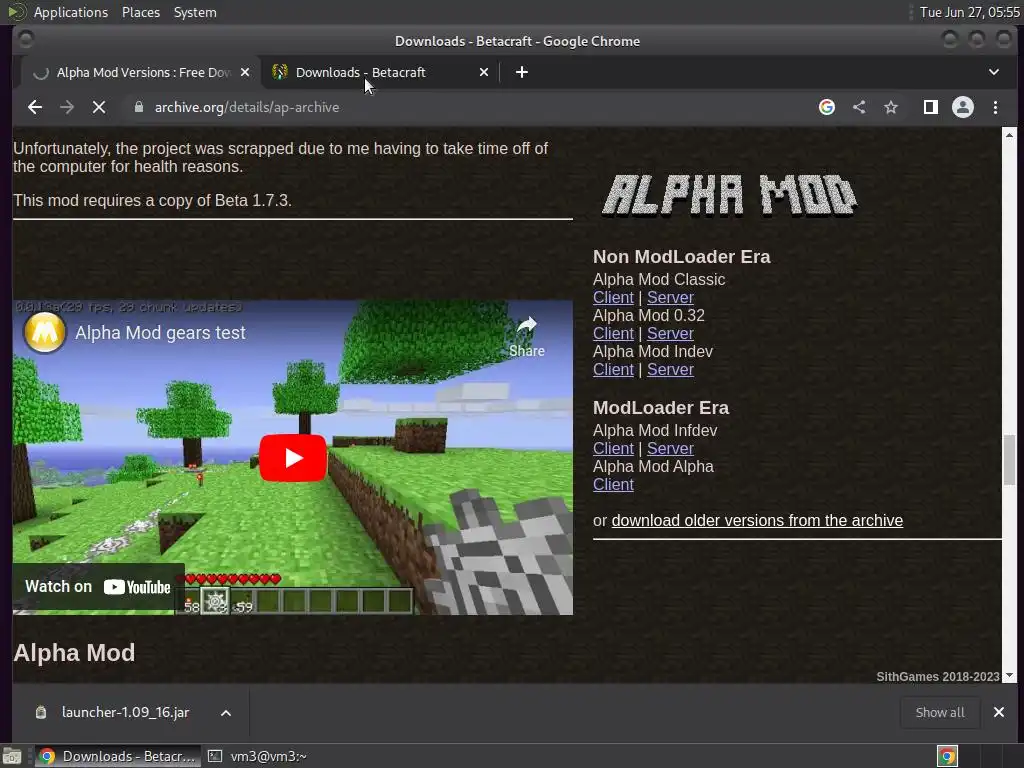
Task: Close the downloads bar
Action: (x=999, y=712)
